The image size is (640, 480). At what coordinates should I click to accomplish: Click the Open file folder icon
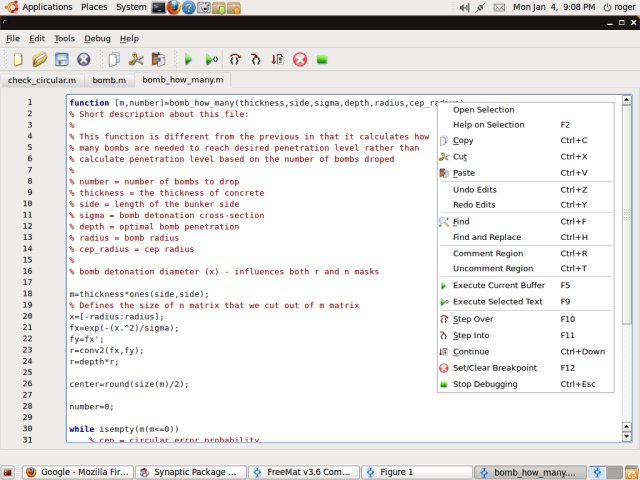39,60
